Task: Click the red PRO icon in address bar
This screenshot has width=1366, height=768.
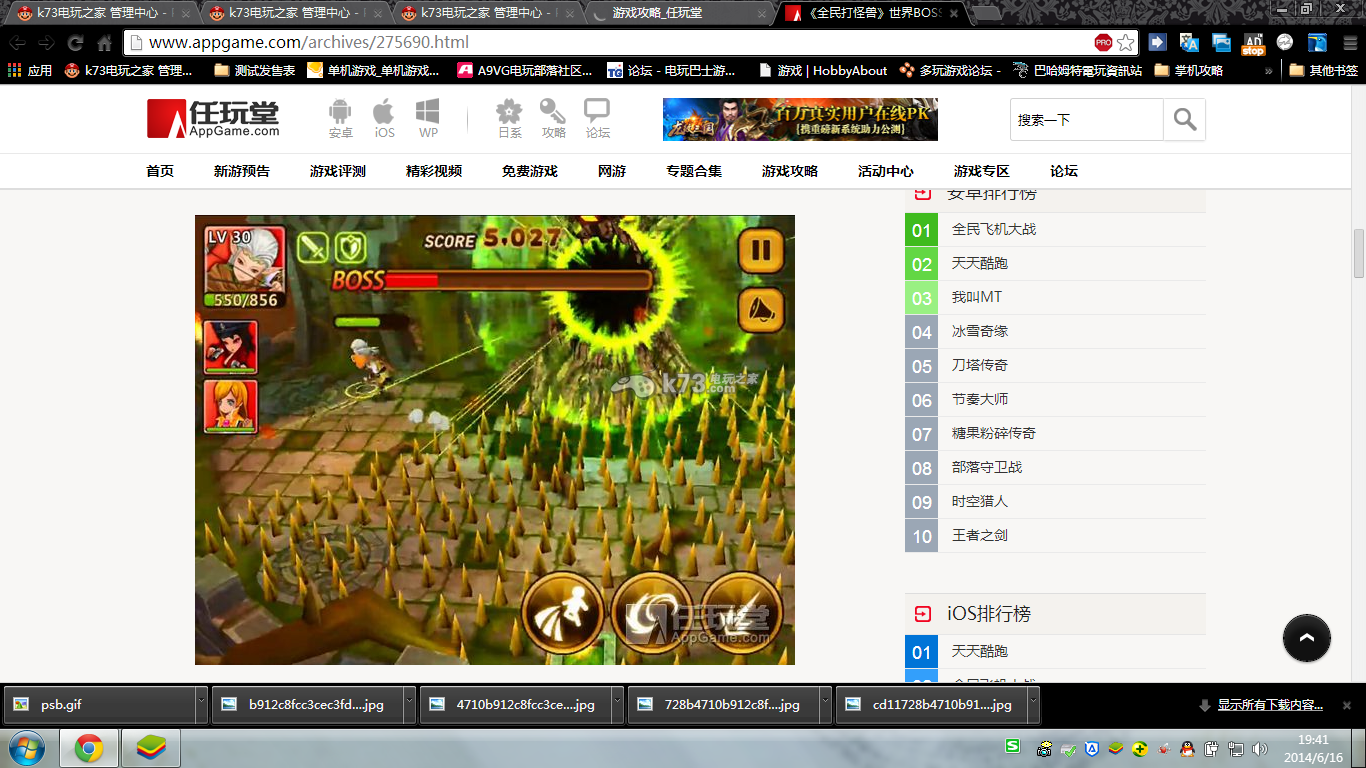Action: [x=1103, y=42]
